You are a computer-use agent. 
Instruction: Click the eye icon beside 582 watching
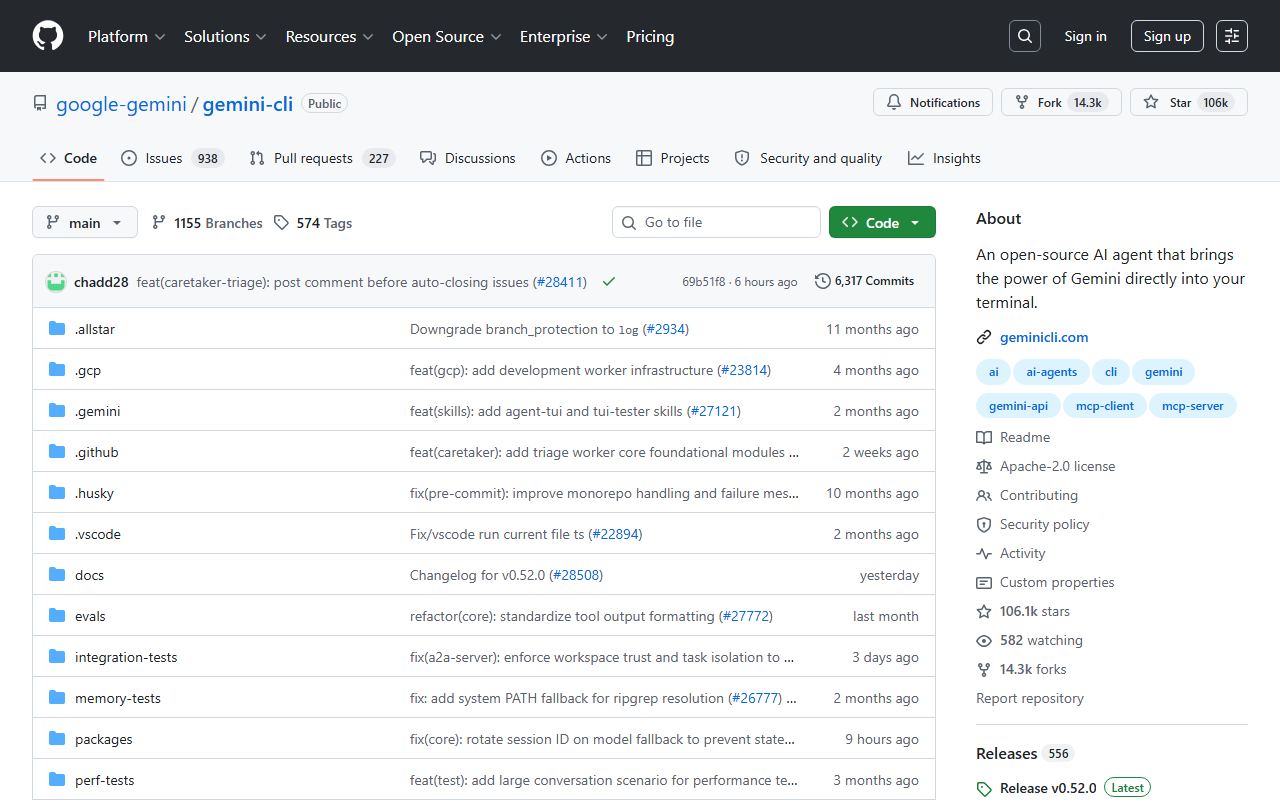984,640
